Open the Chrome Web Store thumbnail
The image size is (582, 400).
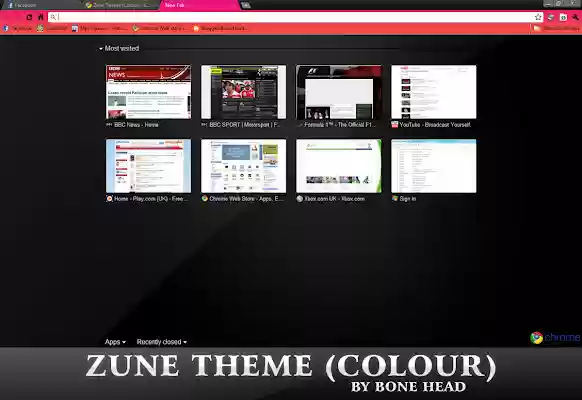[243, 166]
